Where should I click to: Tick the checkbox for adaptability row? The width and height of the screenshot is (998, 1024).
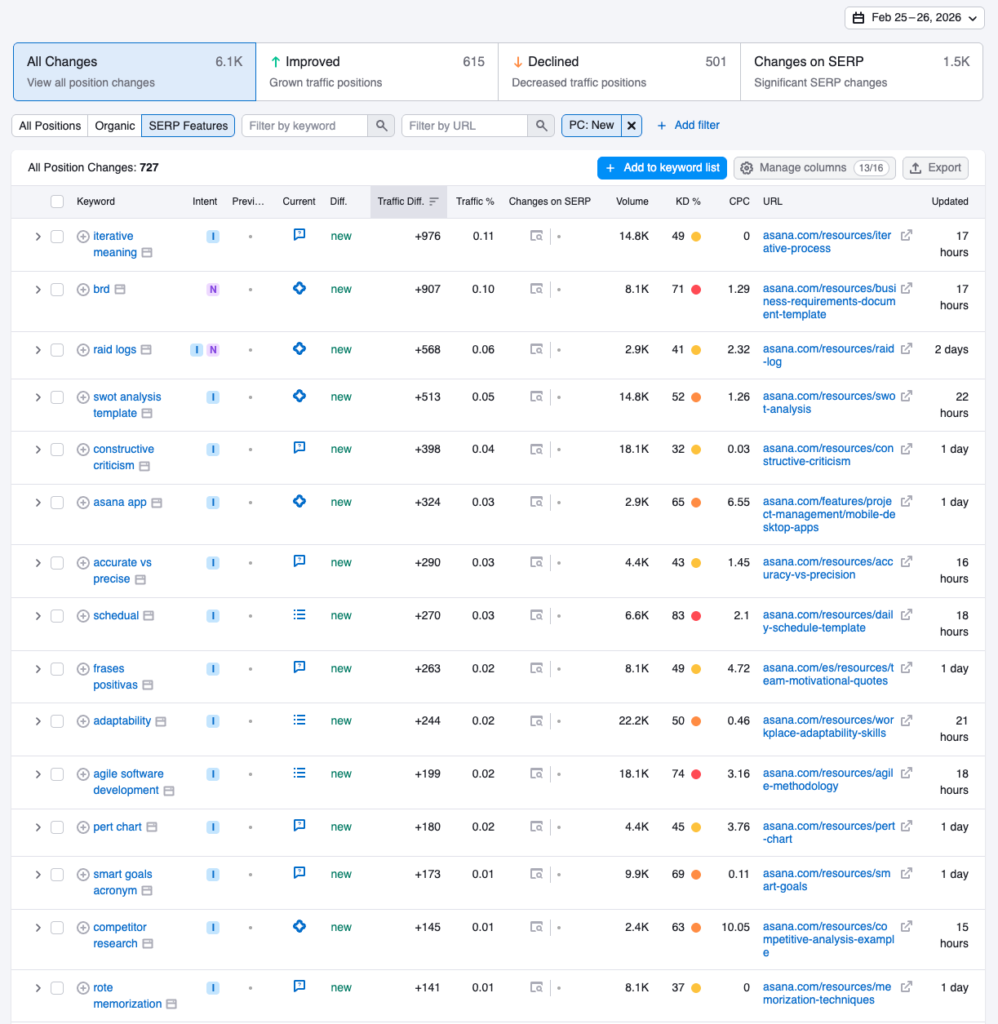(x=57, y=721)
